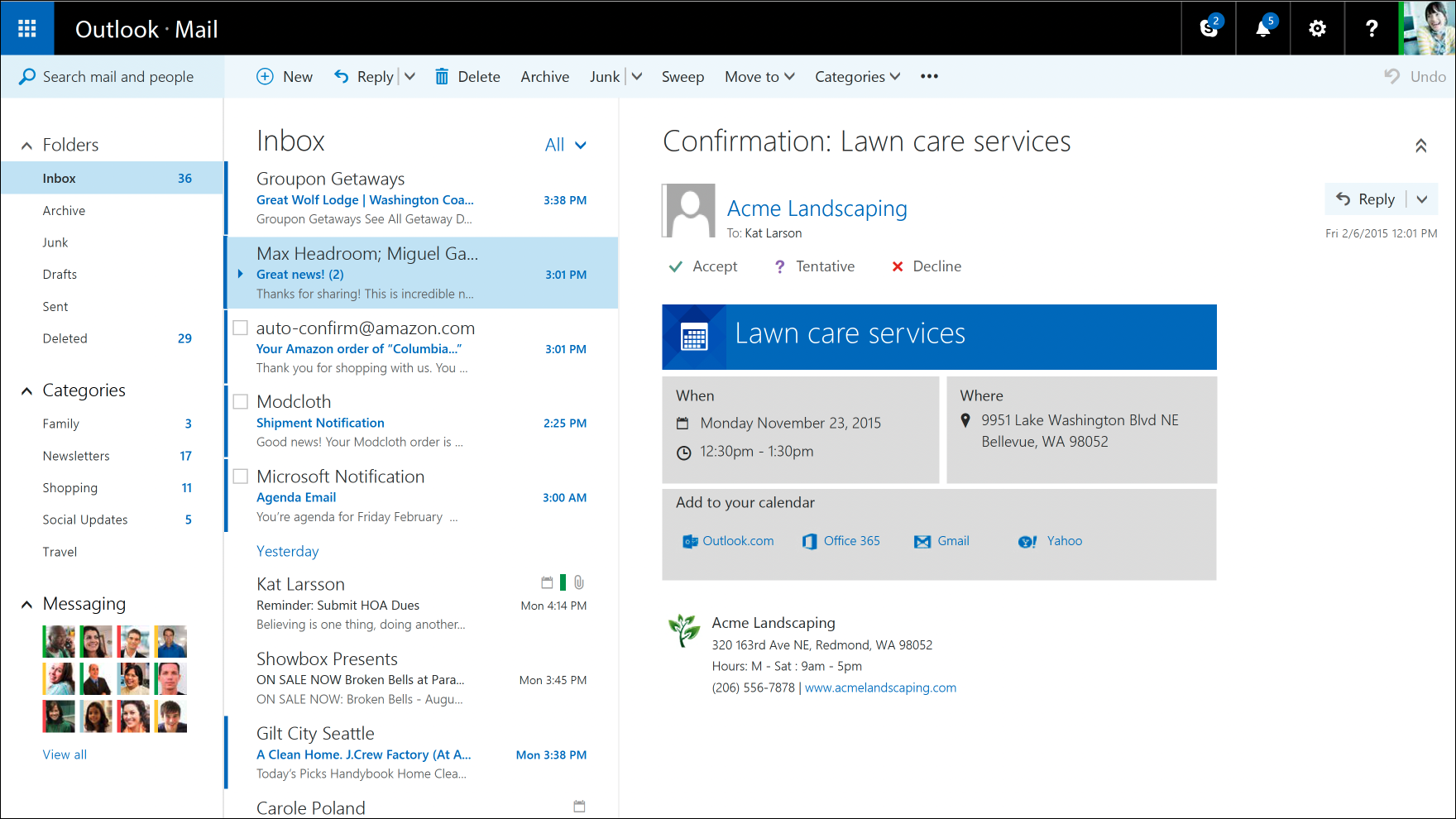This screenshot has height=819, width=1456.
Task: Click the Tentative question mark icon
Action: tap(779, 266)
